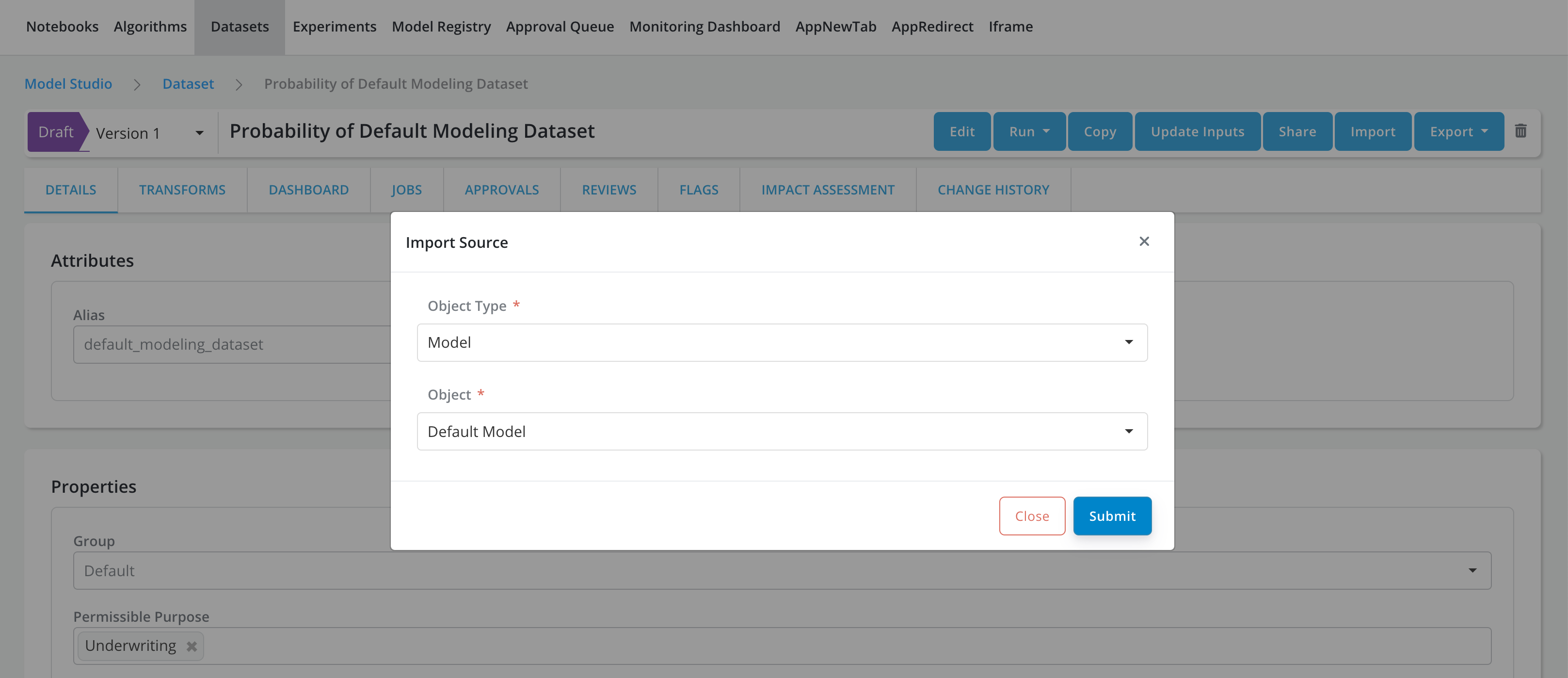The width and height of the screenshot is (1568, 678).
Task: Navigate to Monitoring Dashboard
Action: pyautogui.click(x=704, y=27)
